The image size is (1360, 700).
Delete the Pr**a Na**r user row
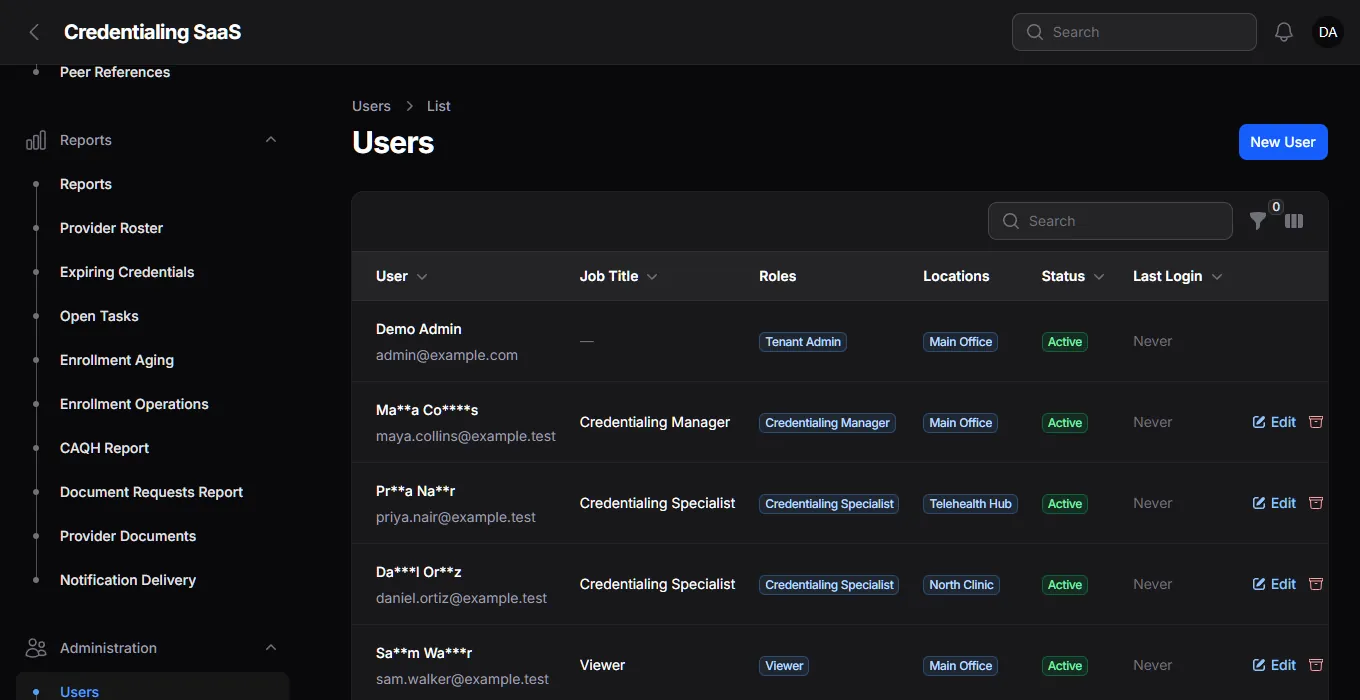click(x=1316, y=503)
